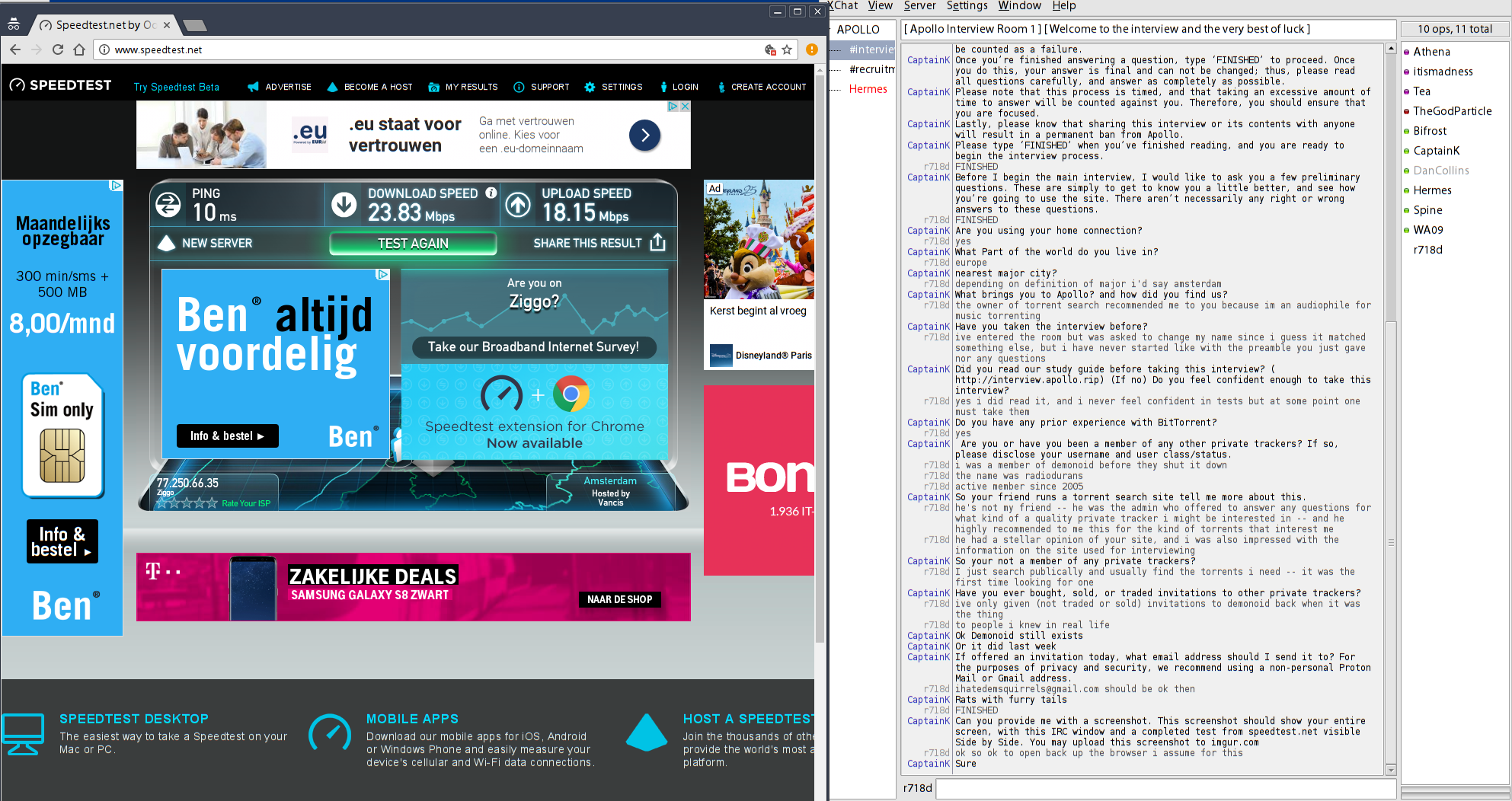Select user WA09 in the user list
The width and height of the screenshot is (1512, 801).
point(1427,230)
